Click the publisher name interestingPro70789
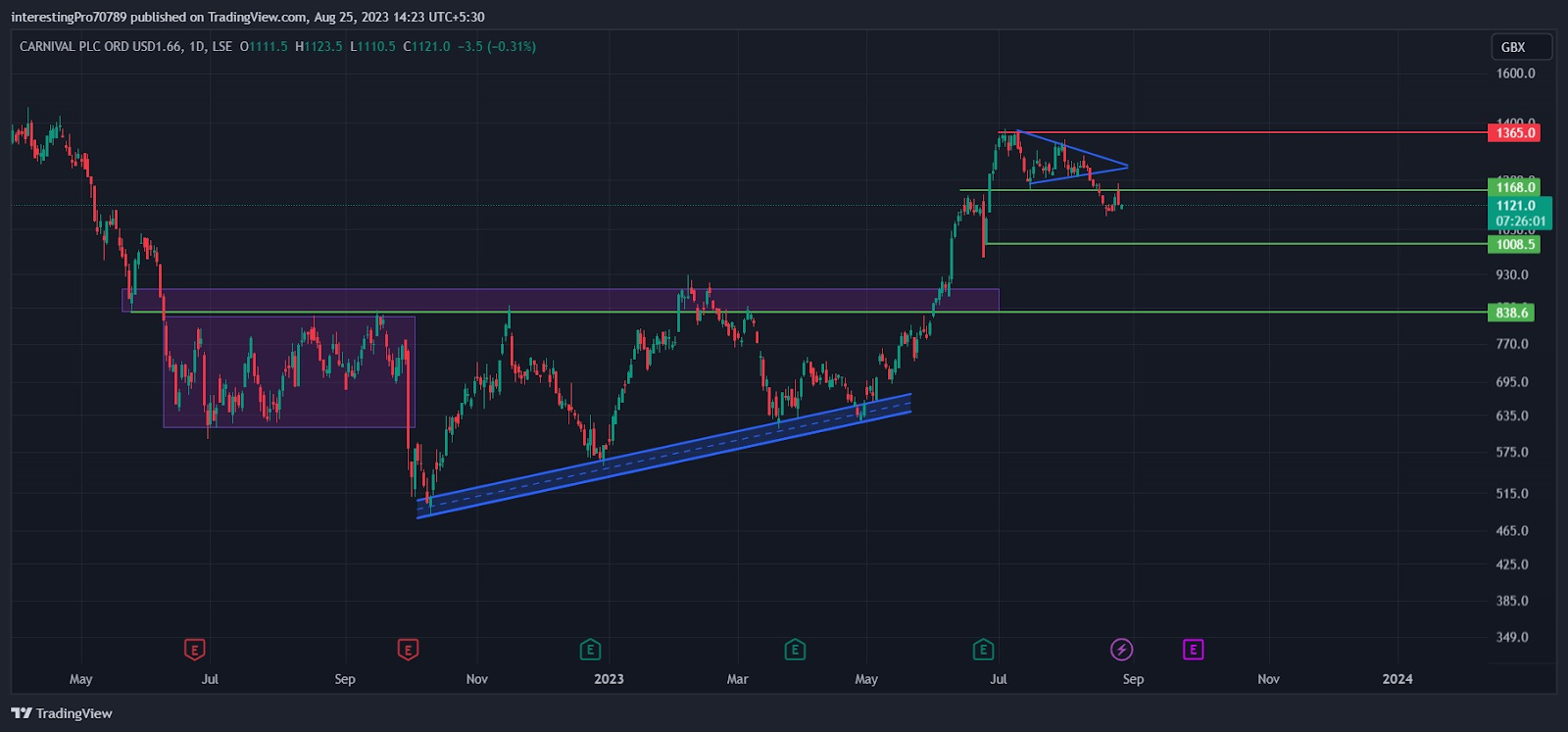Image resolution: width=1568 pixels, height=732 pixels. (69, 17)
